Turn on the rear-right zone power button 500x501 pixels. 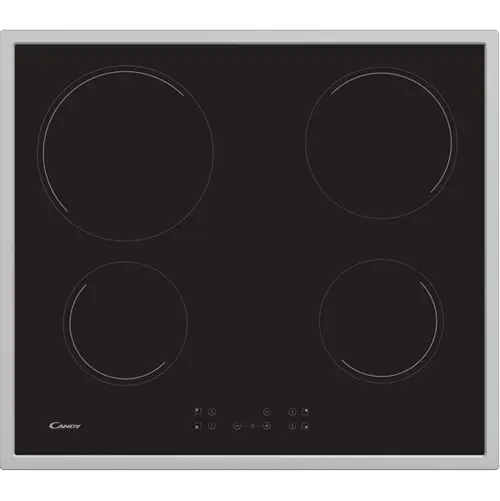tap(292, 412)
